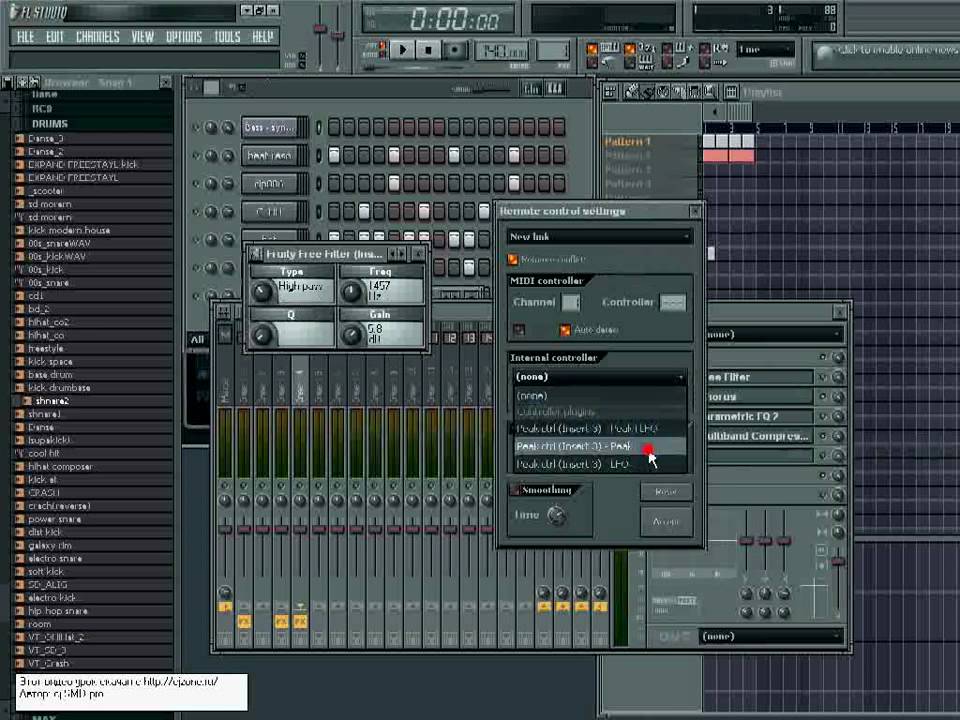Adjust the Bass synth channel pan knob

[x=211, y=128]
